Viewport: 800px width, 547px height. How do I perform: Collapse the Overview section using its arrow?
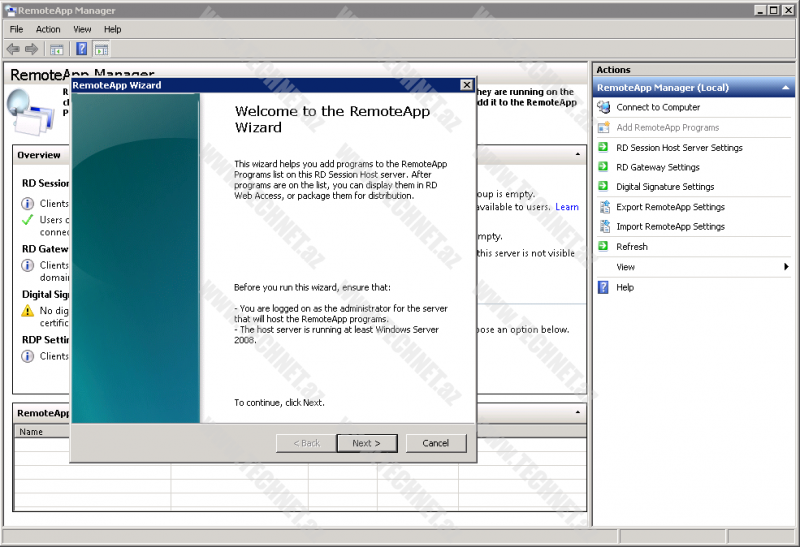pos(578,155)
